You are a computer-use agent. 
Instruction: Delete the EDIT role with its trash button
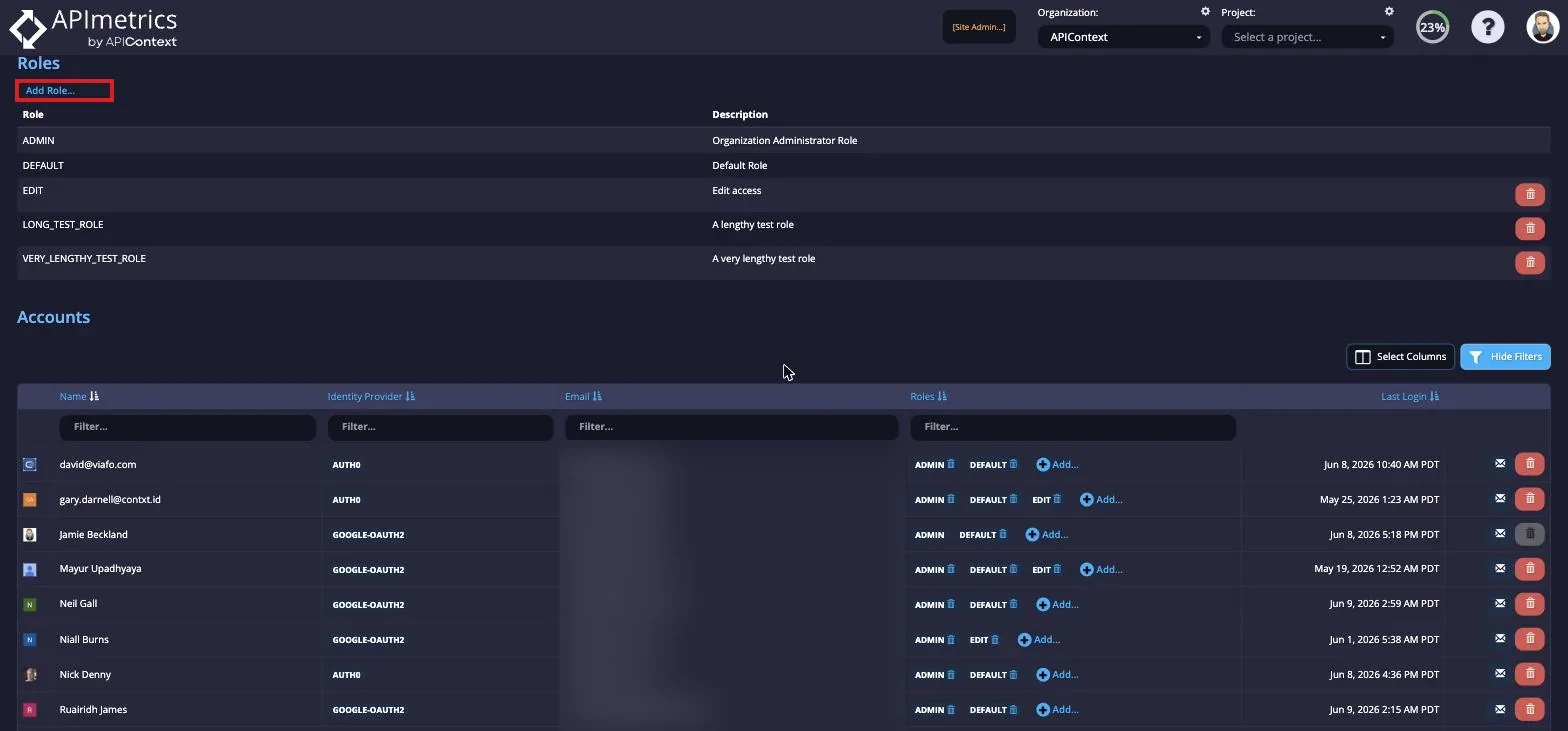pos(1529,194)
